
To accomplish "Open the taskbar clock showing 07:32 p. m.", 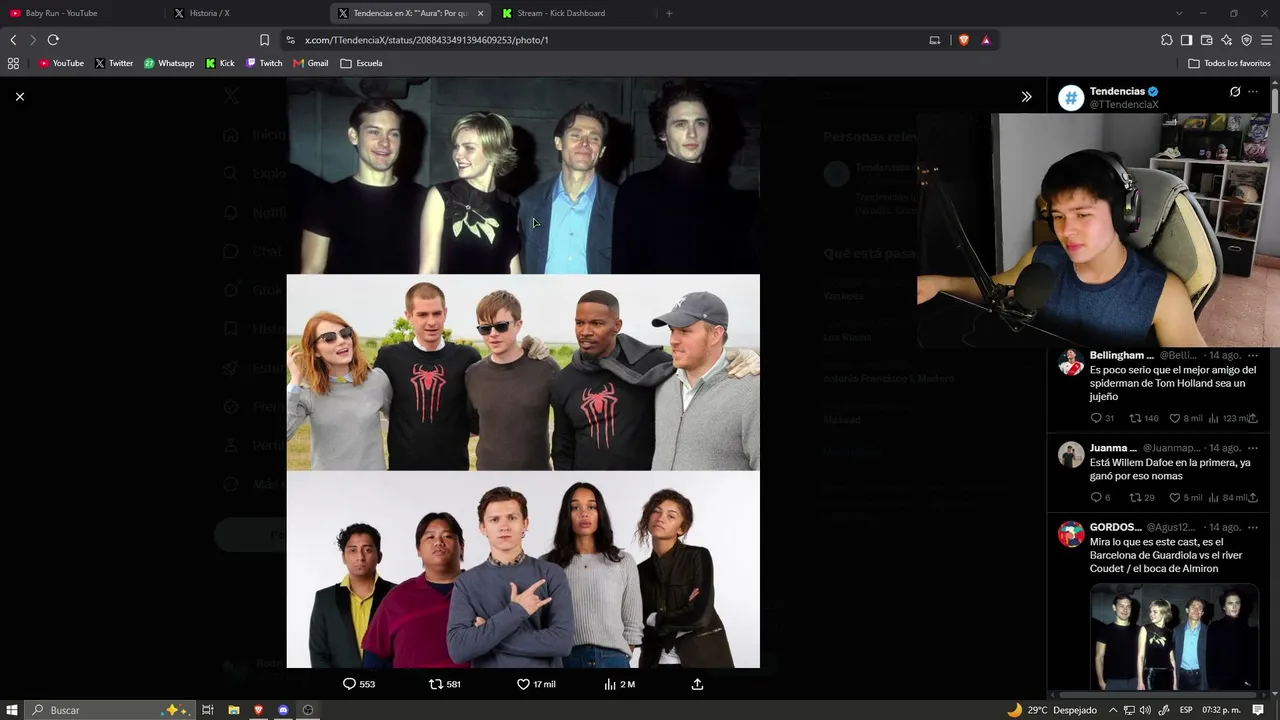I will pos(1223,710).
